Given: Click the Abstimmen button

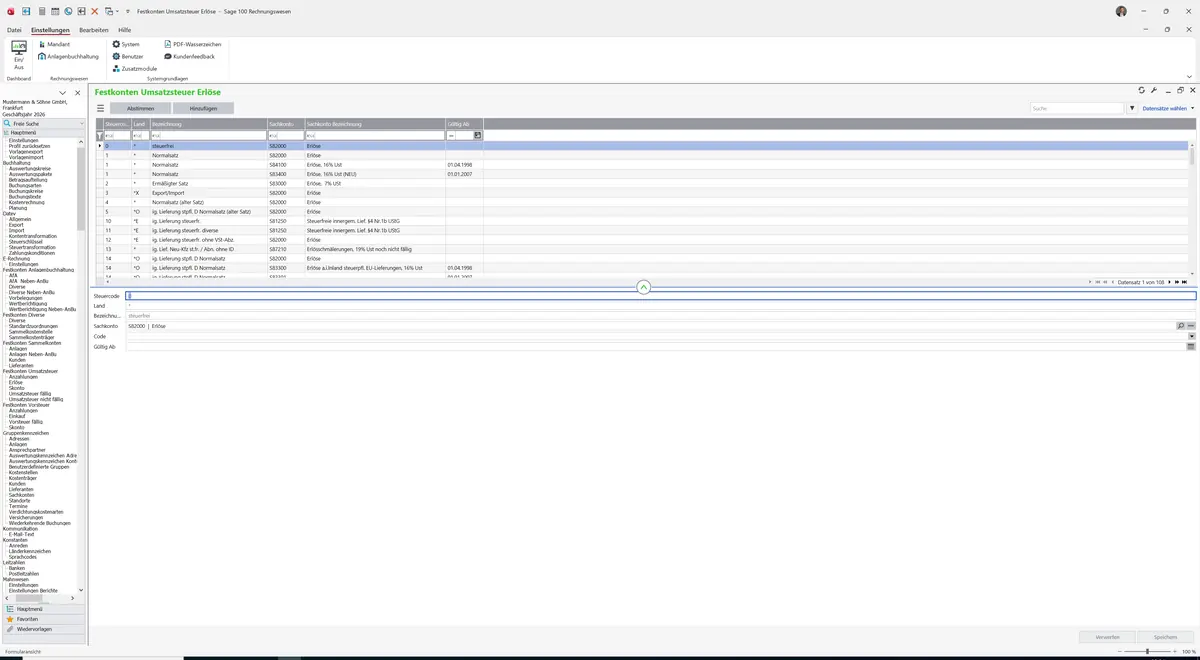Looking at the screenshot, I should click(140, 108).
